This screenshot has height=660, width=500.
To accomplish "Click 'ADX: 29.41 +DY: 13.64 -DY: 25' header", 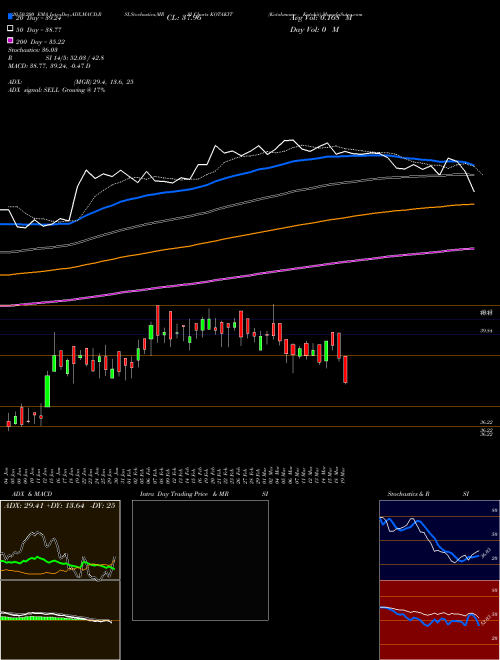I will pos(59,506).
